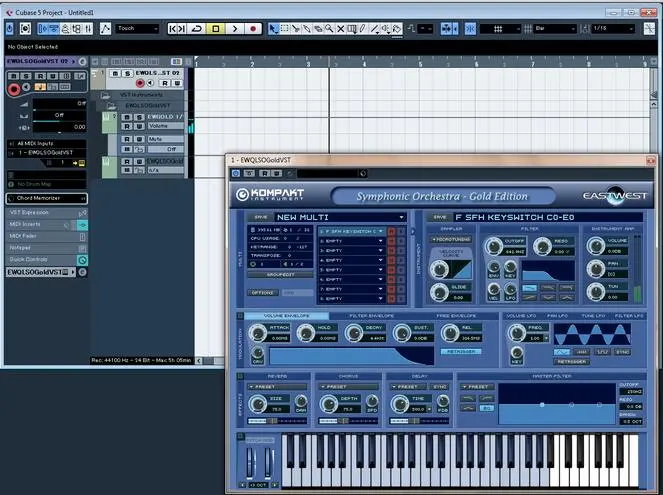The width and height of the screenshot is (663, 495).
Task: Switch to the FREE ENVELOPE tab
Action: [456, 316]
